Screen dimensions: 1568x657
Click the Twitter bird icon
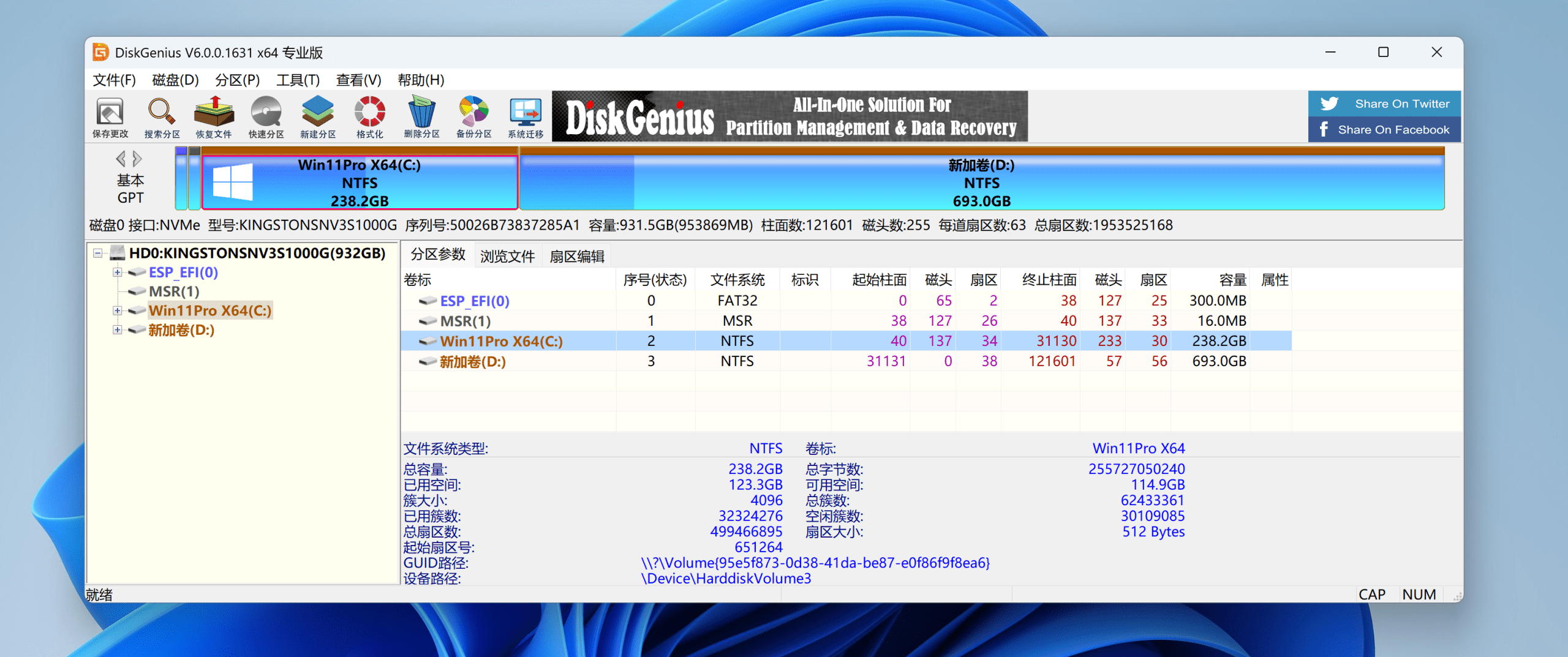(x=1329, y=103)
